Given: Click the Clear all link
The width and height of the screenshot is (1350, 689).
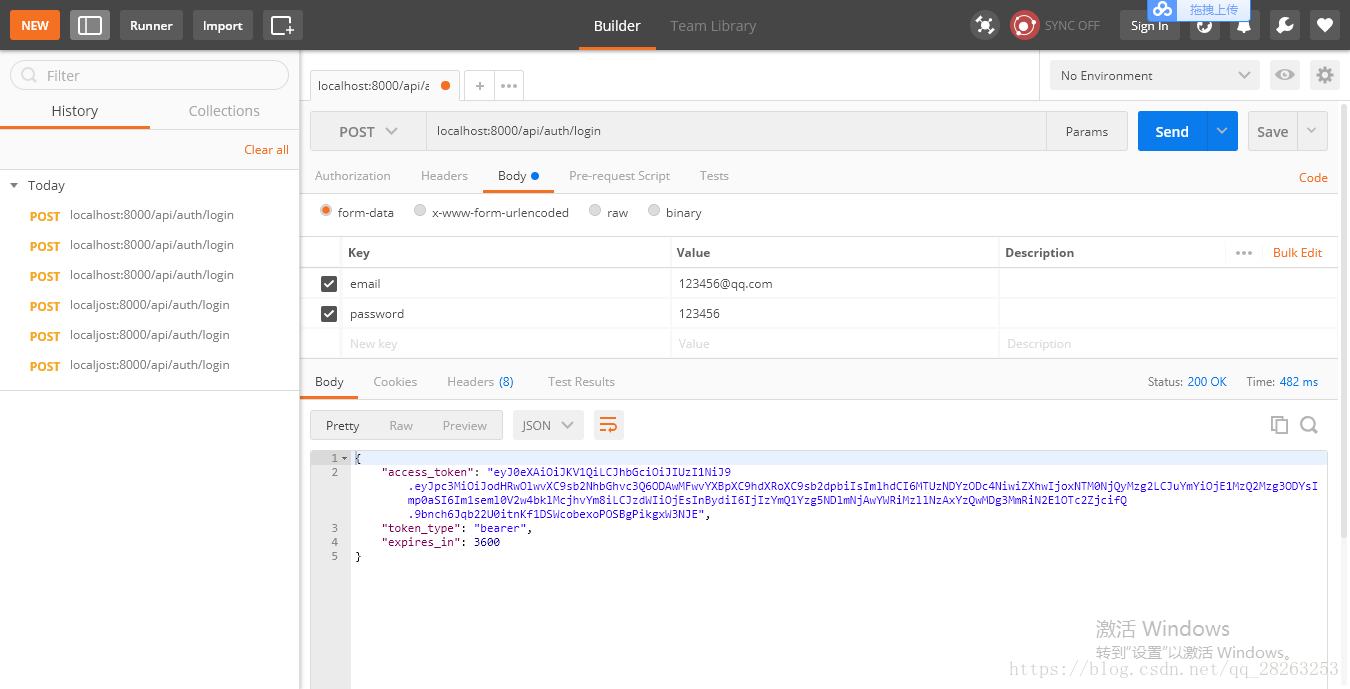Looking at the screenshot, I should (x=266, y=149).
